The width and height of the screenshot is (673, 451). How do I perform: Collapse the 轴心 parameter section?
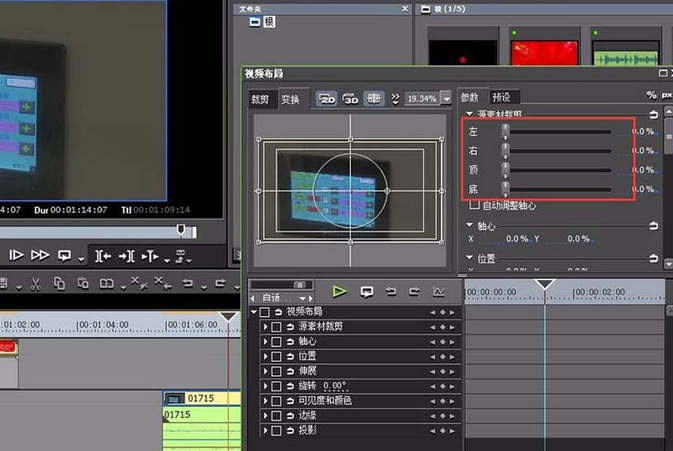tap(470, 226)
